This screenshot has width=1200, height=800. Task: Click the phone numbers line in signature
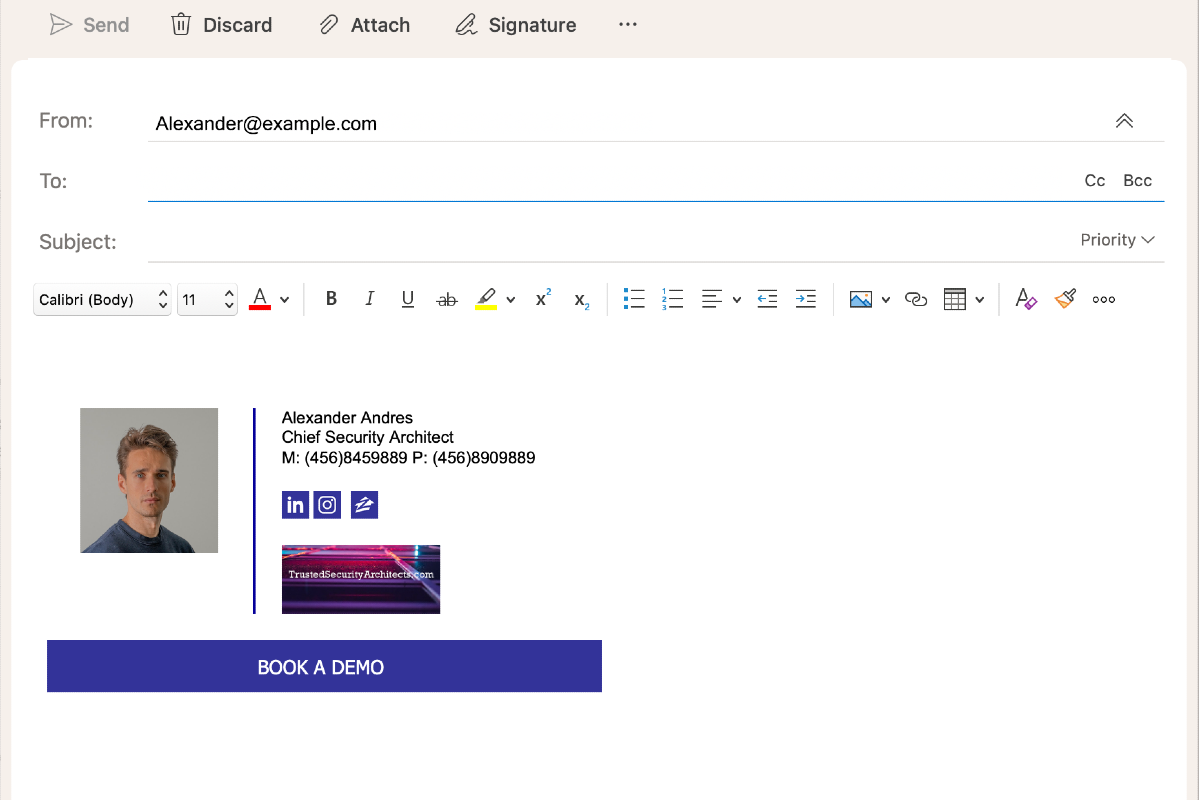(x=409, y=458)
